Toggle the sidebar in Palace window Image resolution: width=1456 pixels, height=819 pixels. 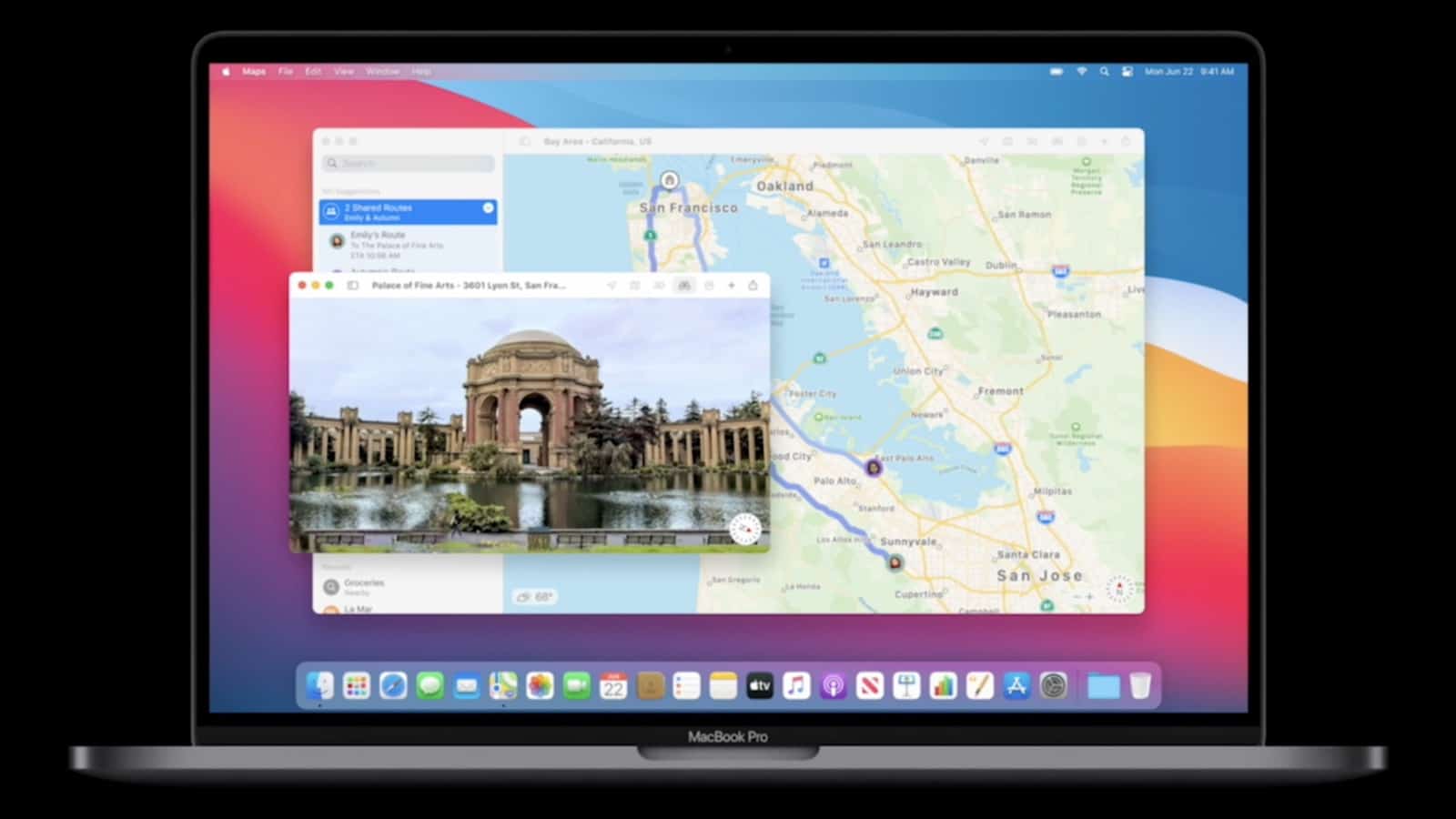(x=353, y=286)
